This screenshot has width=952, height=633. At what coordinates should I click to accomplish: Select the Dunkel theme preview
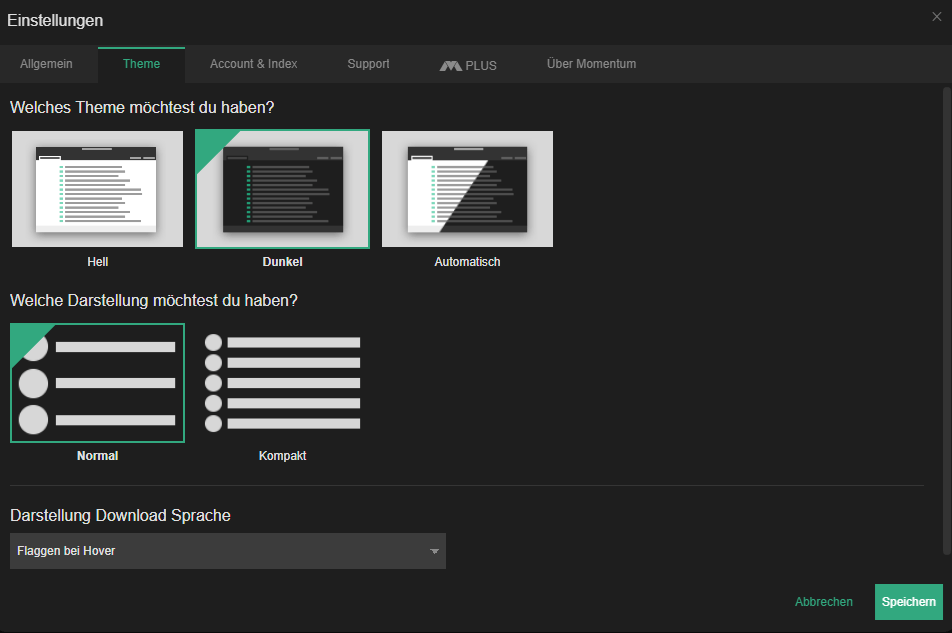[x=282, y=188]
